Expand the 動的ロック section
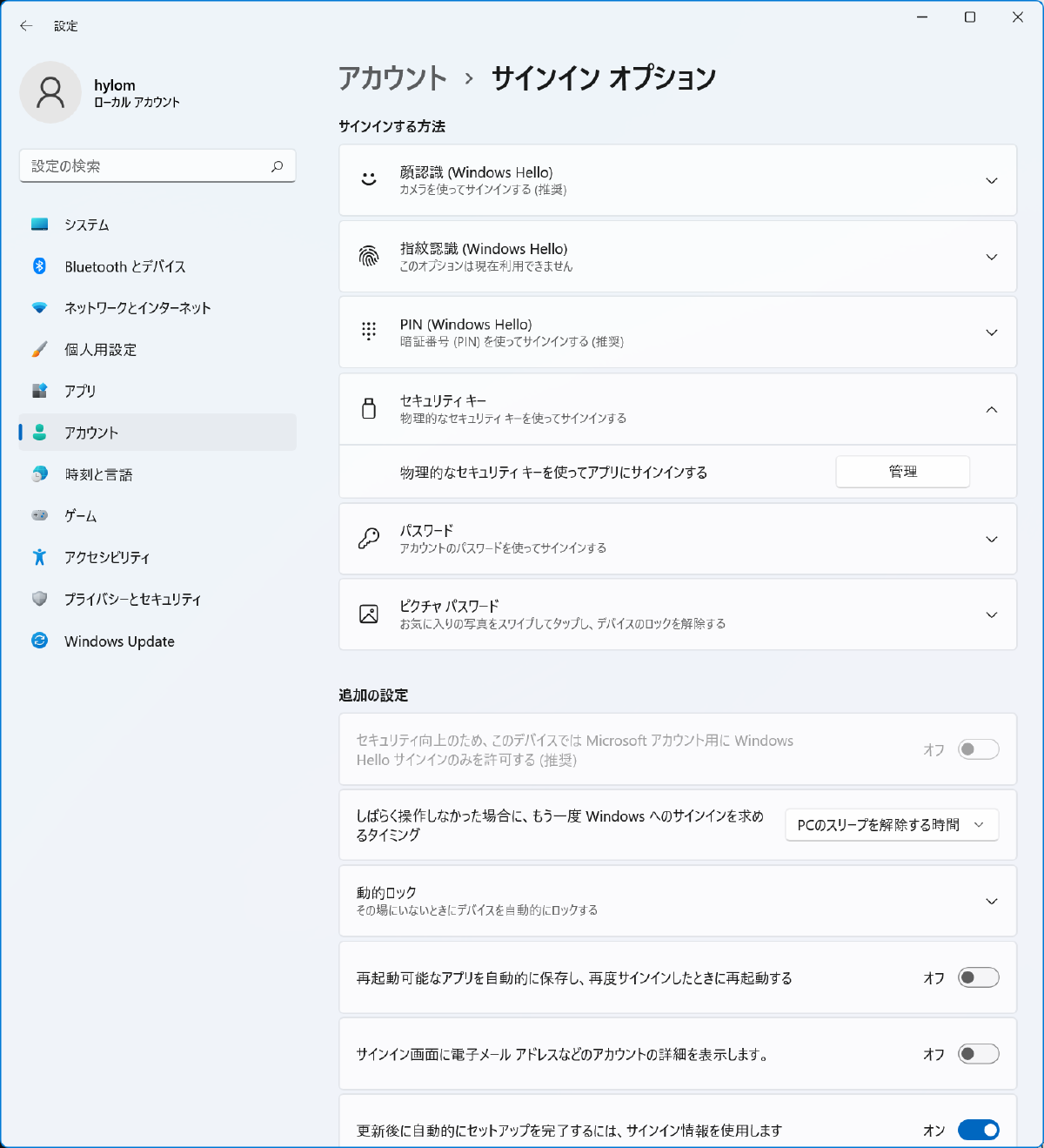The width and height of the screenshot is (1044, 1148). [991, 901]
